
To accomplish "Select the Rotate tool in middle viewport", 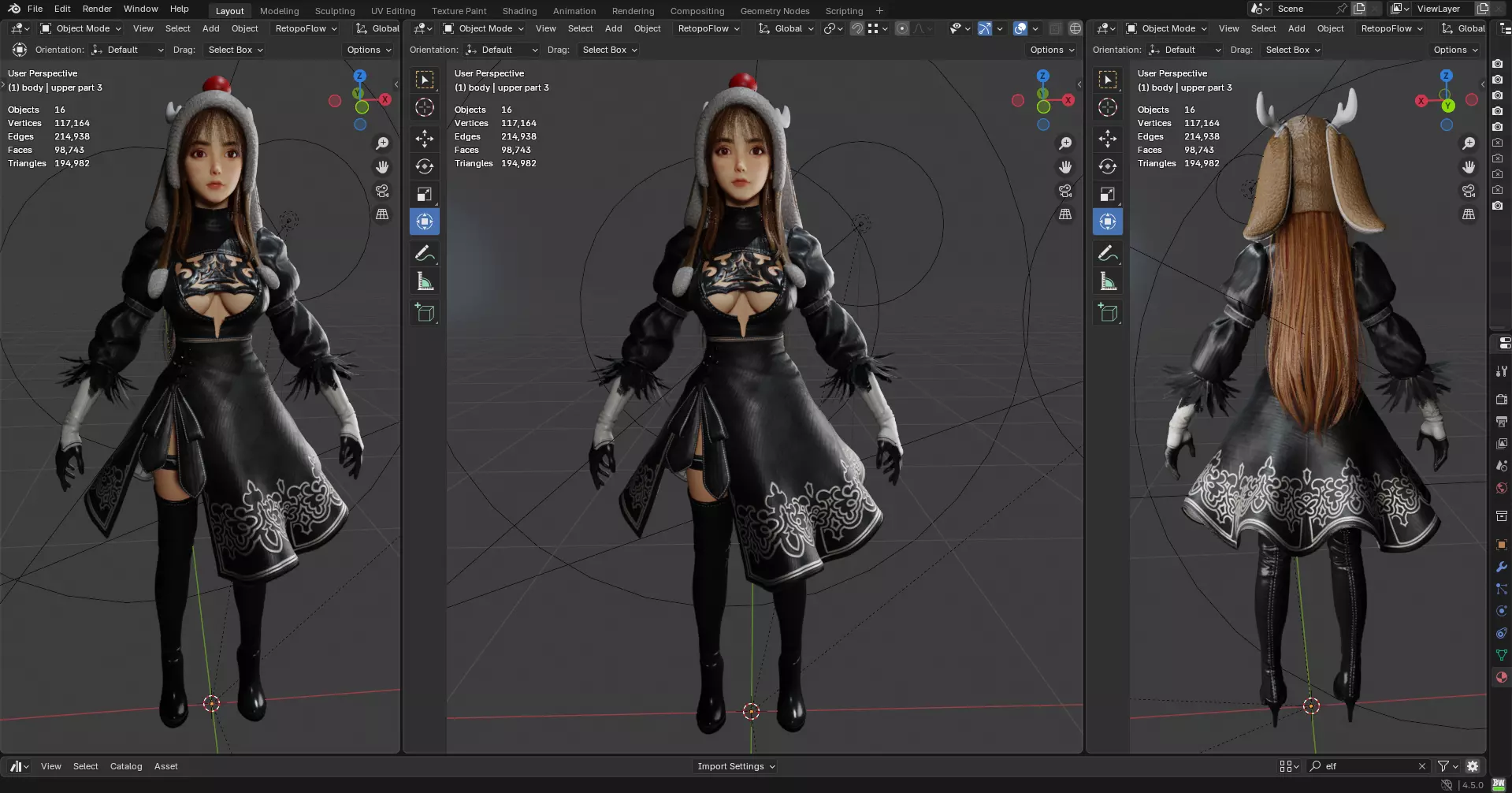I will [x=425, y=166].
